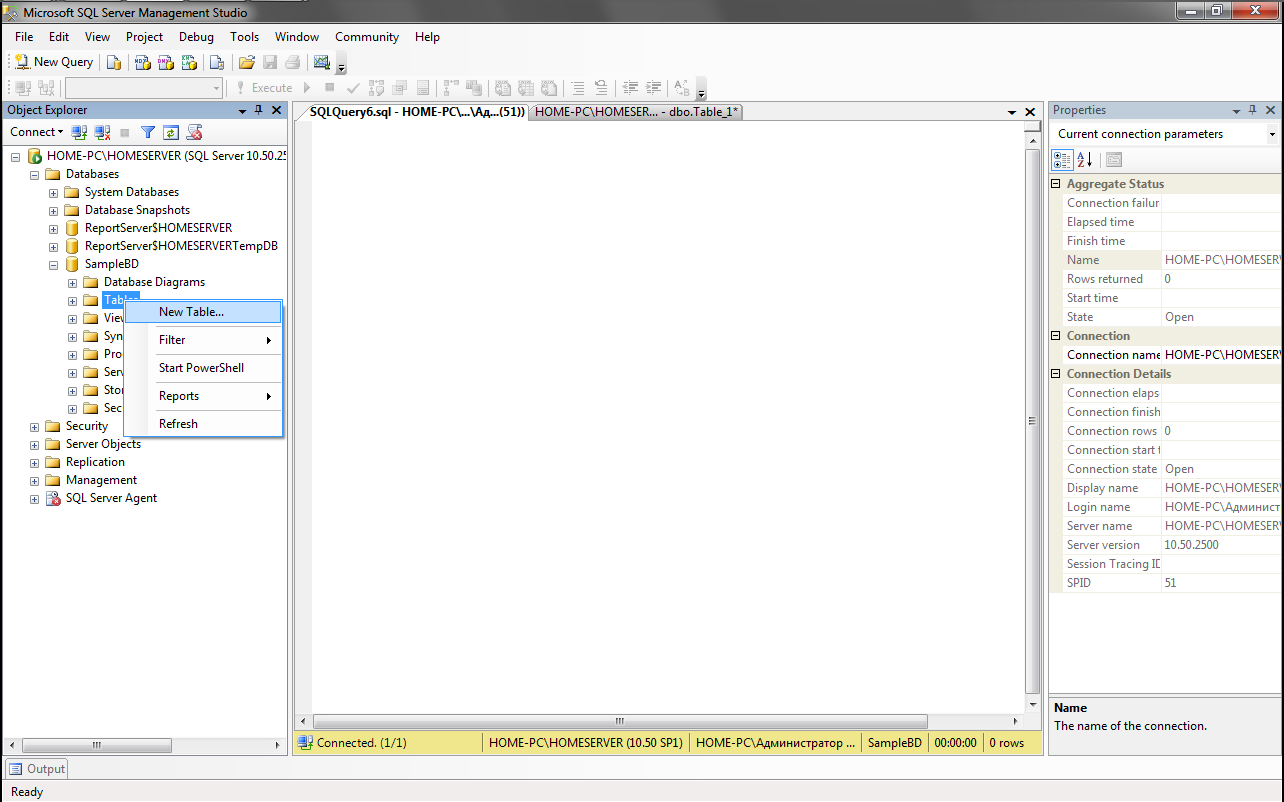Image resolution: width=1284 pixels, height=802 pixels.
Task: Choose Refresh in context menu
Action: (203, 424)
